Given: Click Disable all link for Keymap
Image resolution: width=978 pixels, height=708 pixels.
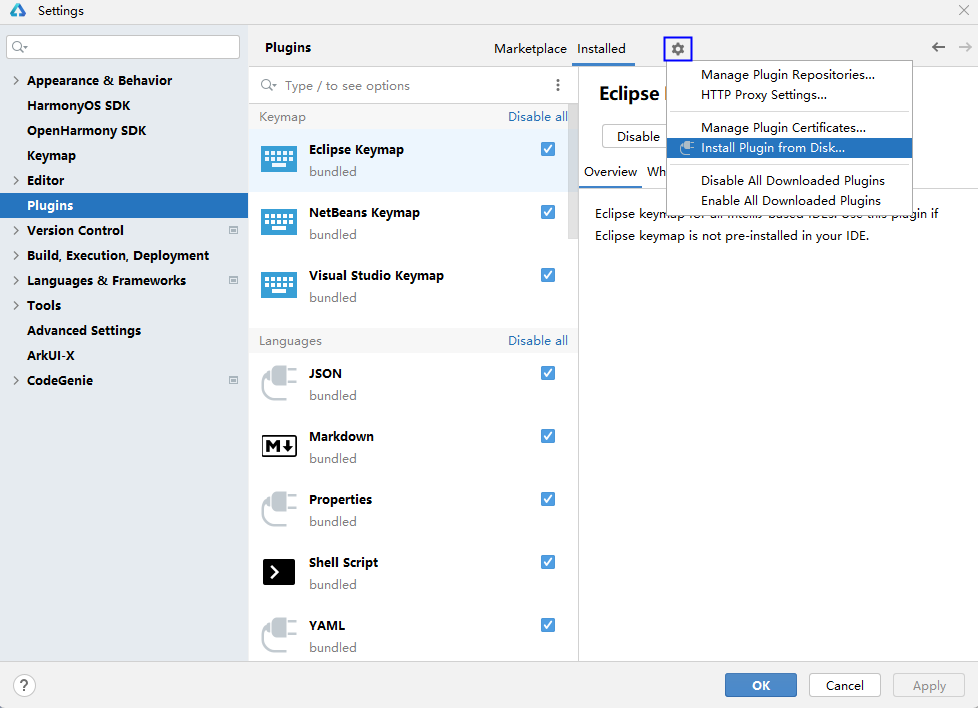Looking at the screenshot, I should click(x=537, y=117).
